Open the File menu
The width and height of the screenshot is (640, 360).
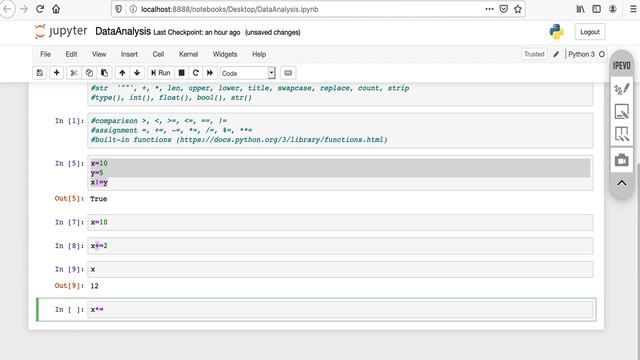45,54
